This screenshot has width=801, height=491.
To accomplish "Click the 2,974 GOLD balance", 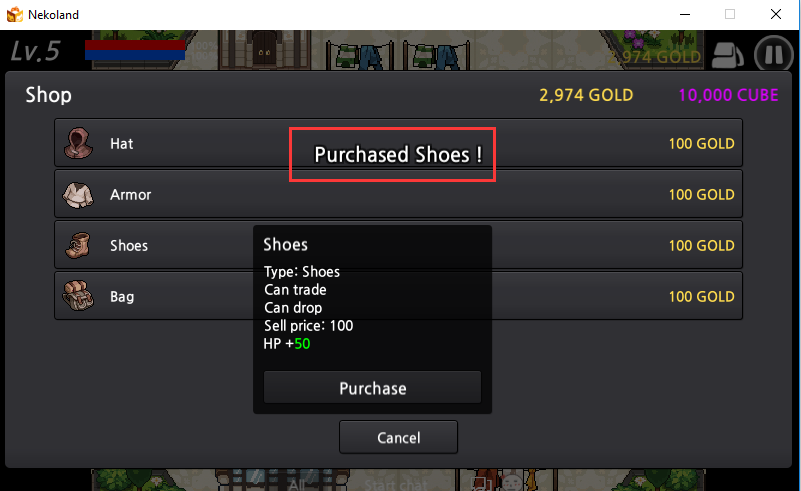I will pos(586,96).
